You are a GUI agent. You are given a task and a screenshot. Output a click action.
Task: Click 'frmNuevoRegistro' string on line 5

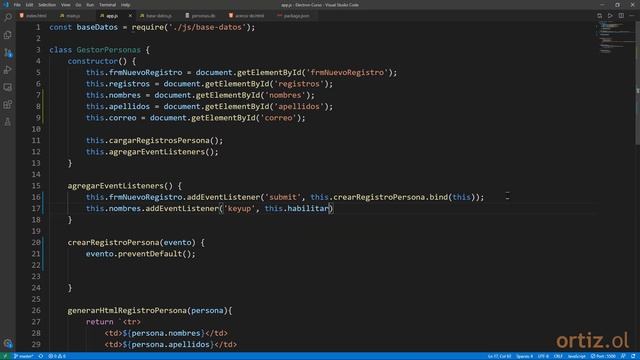[347, 73]
